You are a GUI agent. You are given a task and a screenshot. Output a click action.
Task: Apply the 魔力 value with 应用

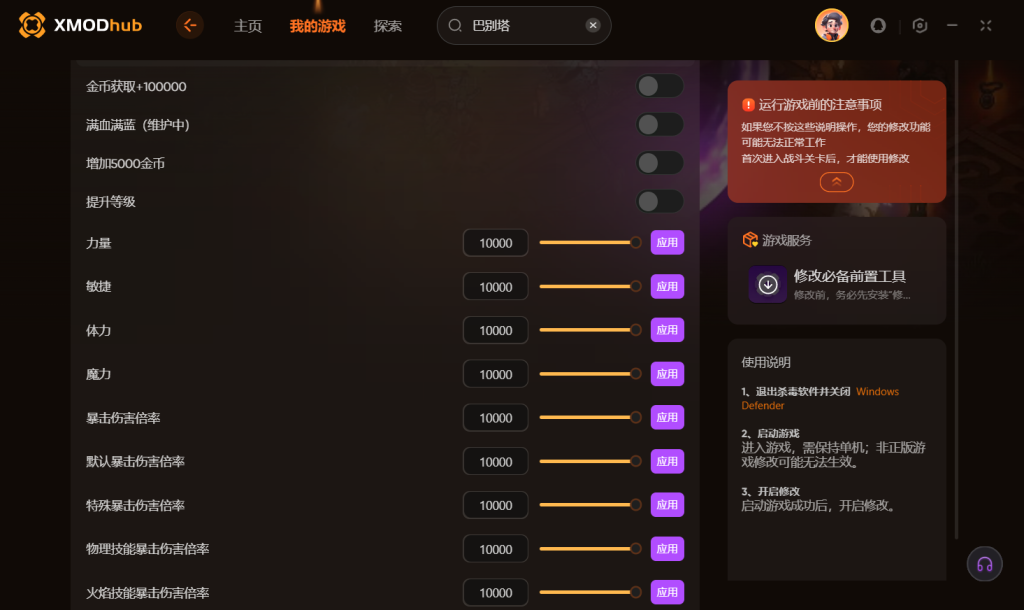click(x=667, y=374)
